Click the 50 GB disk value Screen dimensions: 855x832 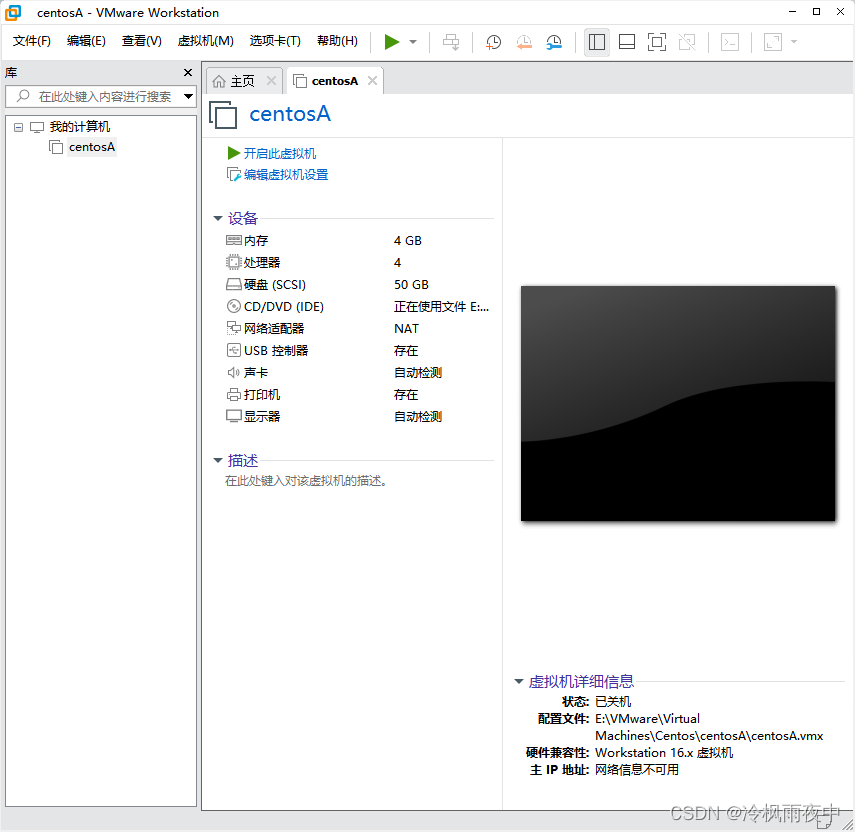tap(411, 285)
